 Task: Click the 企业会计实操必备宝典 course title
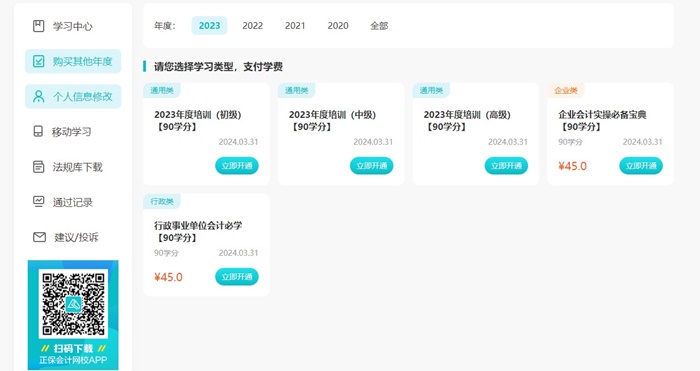pyautogui.click(x=602, y=121)
